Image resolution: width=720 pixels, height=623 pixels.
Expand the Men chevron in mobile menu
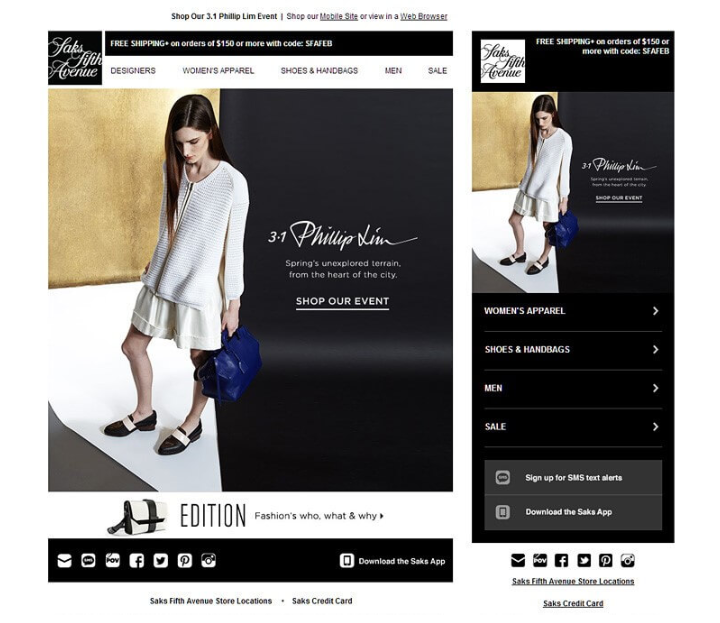656,388
